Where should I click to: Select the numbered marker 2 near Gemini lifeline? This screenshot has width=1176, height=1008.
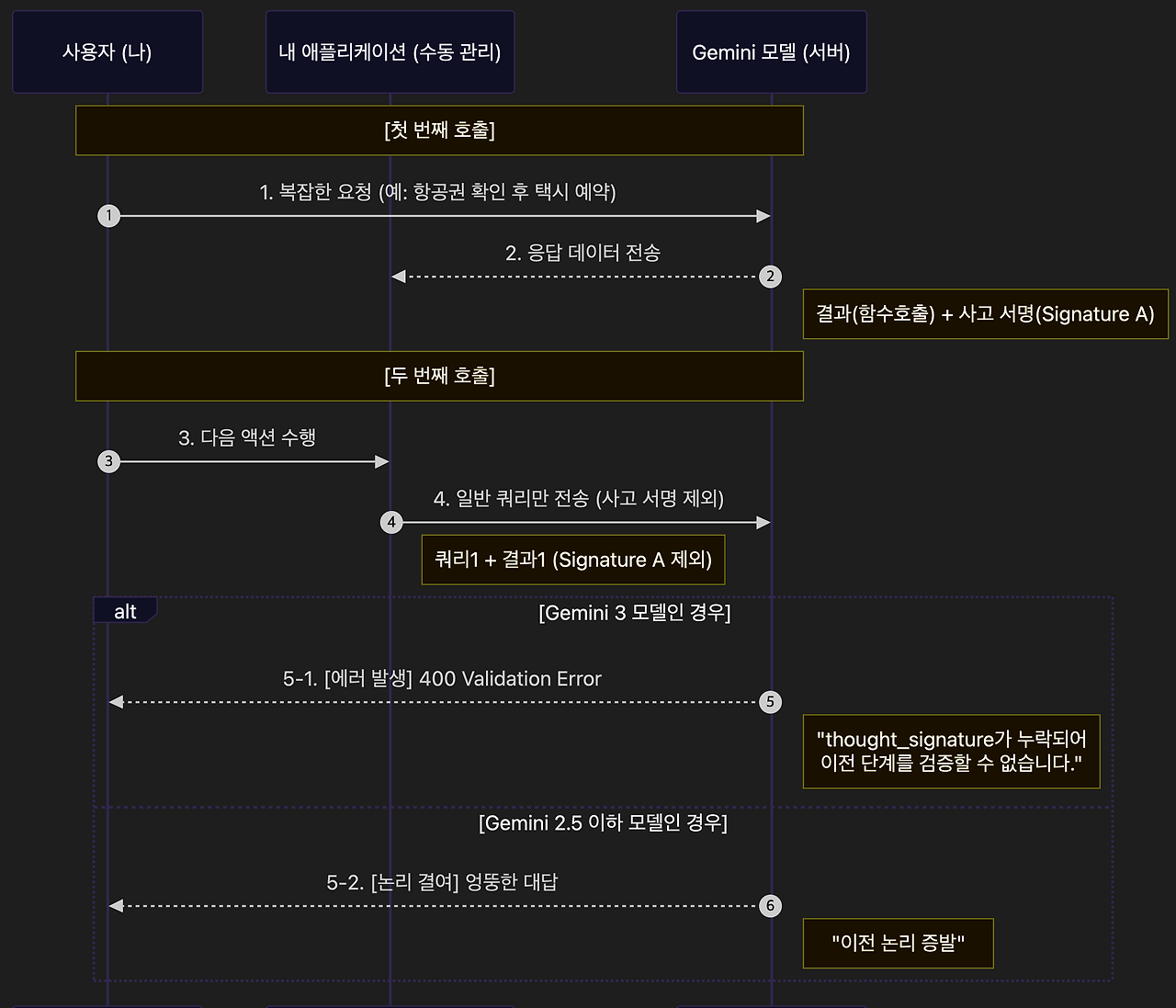tap(770, 276)
